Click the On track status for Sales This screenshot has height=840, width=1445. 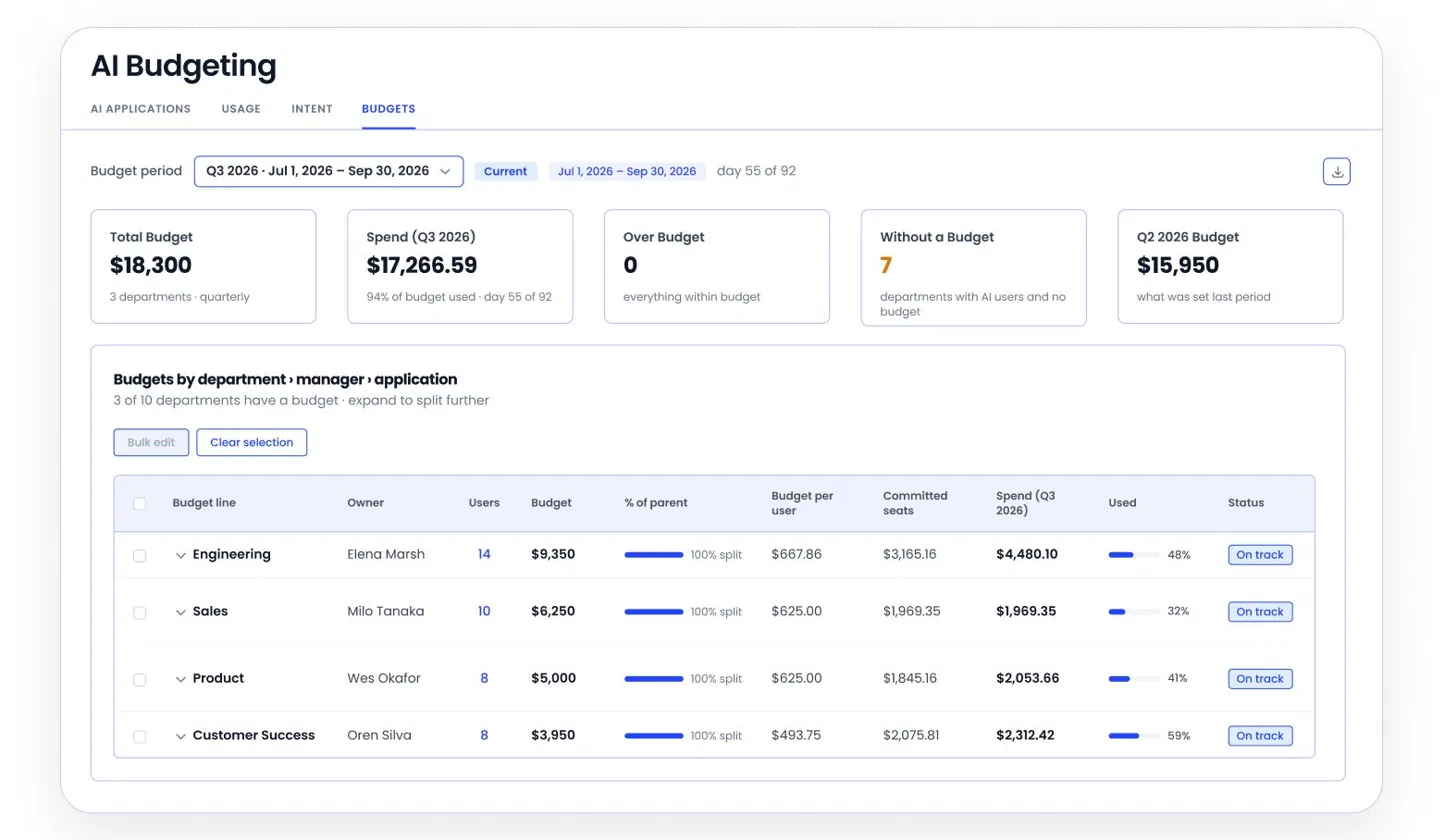tap(1260, 612)
